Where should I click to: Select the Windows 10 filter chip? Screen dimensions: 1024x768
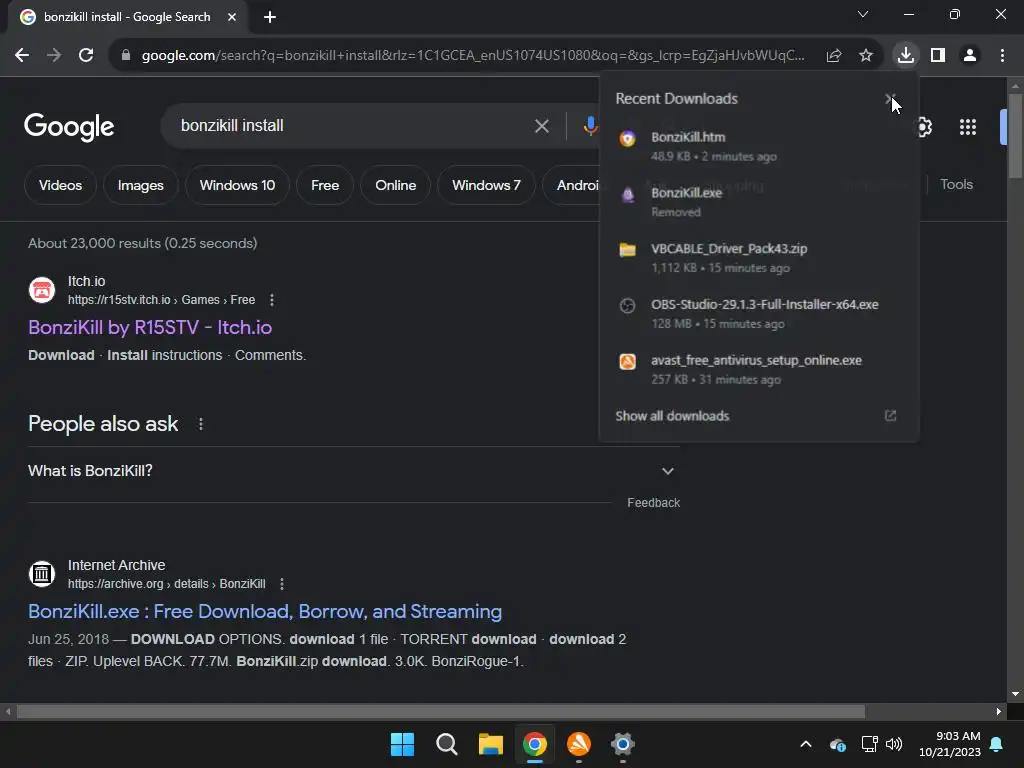[237, 185]
